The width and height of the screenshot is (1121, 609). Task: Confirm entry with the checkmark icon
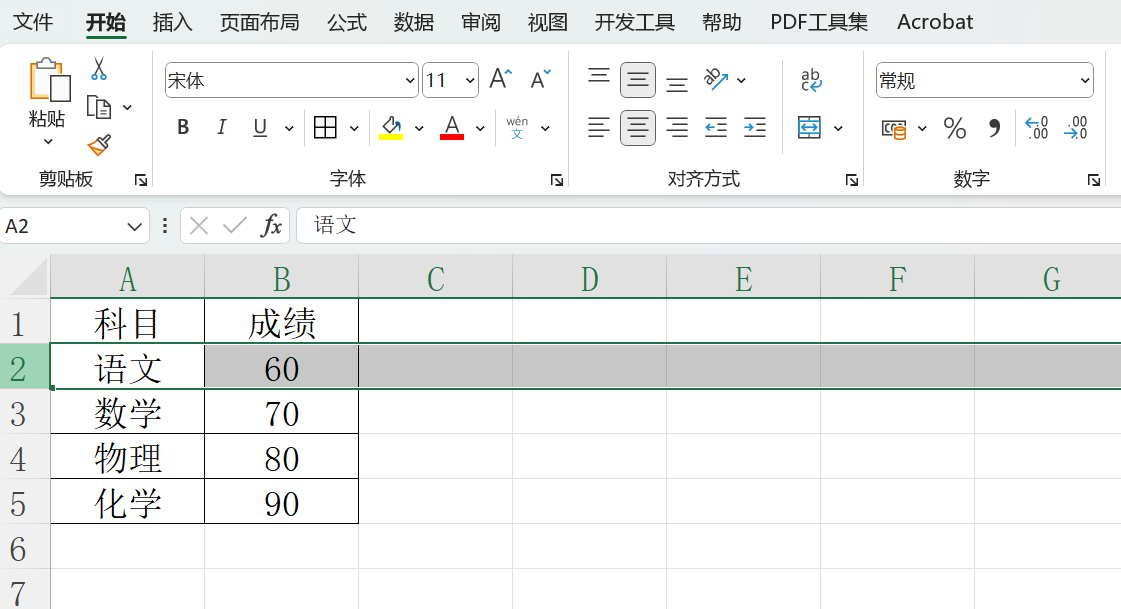tap(234, 226)
